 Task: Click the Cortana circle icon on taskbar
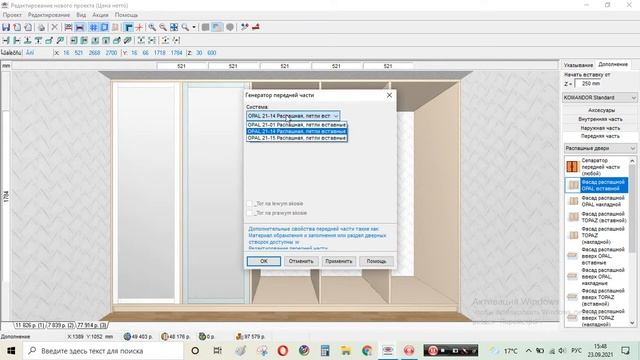tap(195, 351)
